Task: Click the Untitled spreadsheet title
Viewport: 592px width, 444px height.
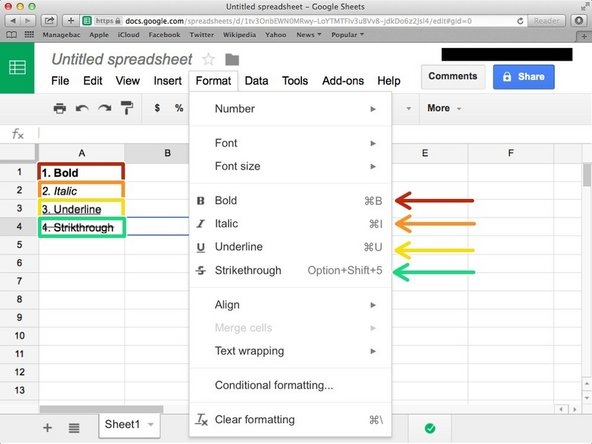Action: pyautogui.click(x=122, y=59)
